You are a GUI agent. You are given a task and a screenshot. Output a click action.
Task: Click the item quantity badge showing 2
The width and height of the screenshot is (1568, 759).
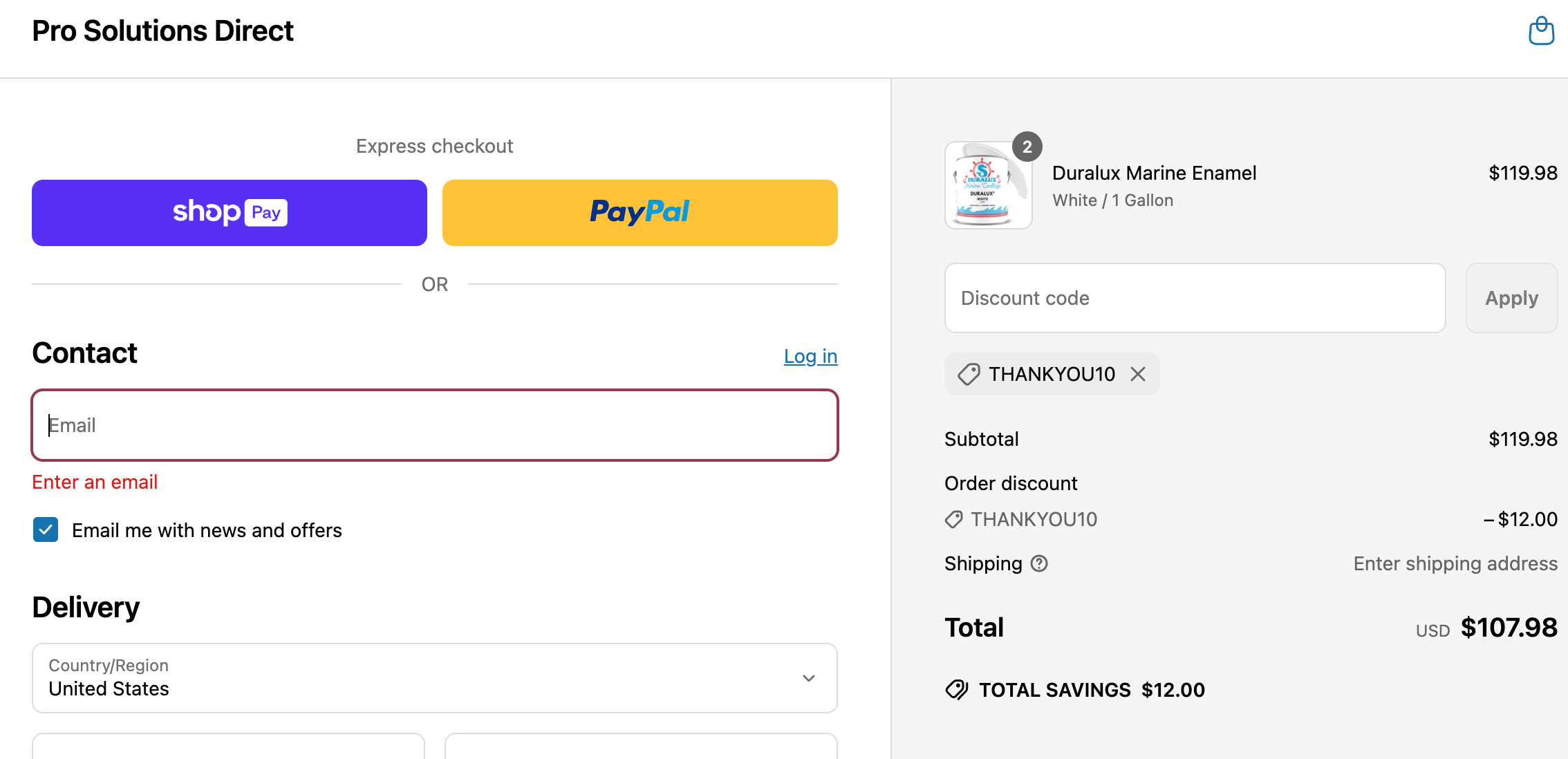1027,147
